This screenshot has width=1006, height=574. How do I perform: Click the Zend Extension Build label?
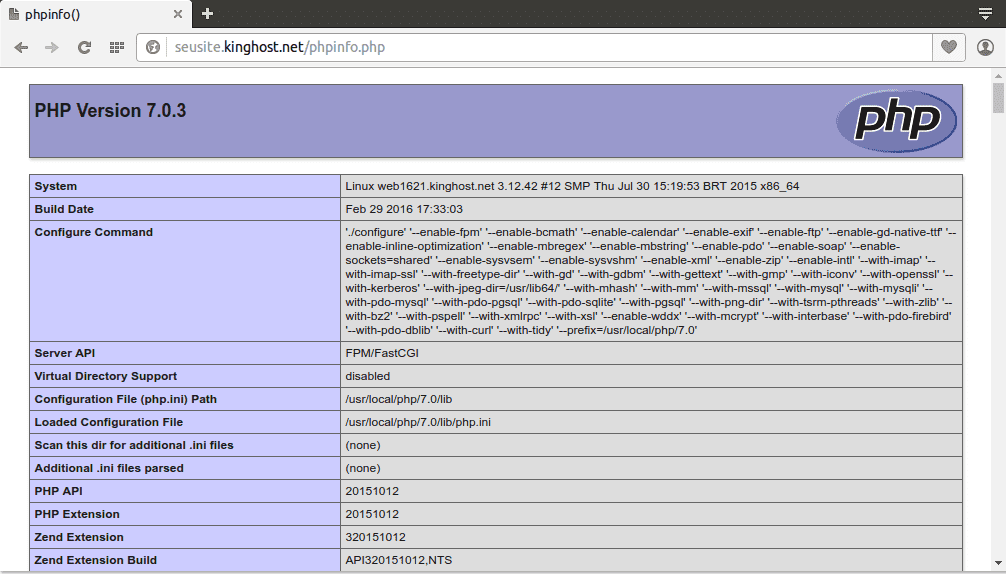tap(96, 561)
